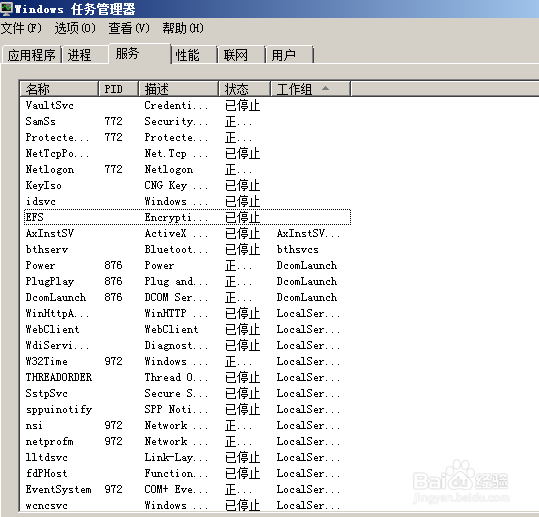Viewport: 539px width, 517px height.
Task: Select the WdiServi... service row
Action: pyautogui.click(x=187, y=345)
